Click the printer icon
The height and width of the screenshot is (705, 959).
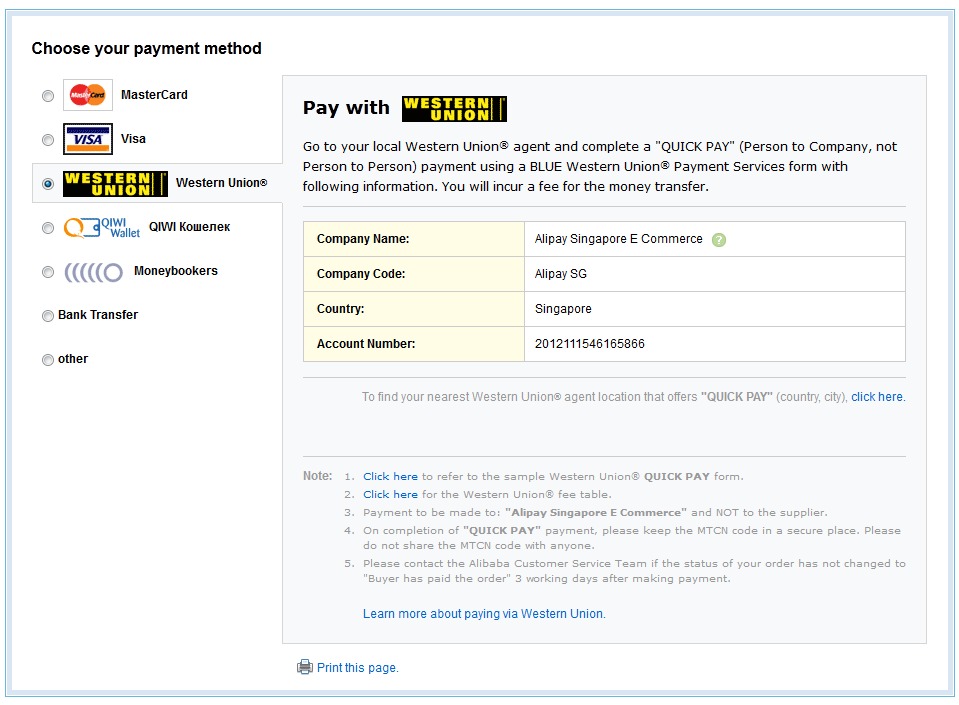(305, 667)
